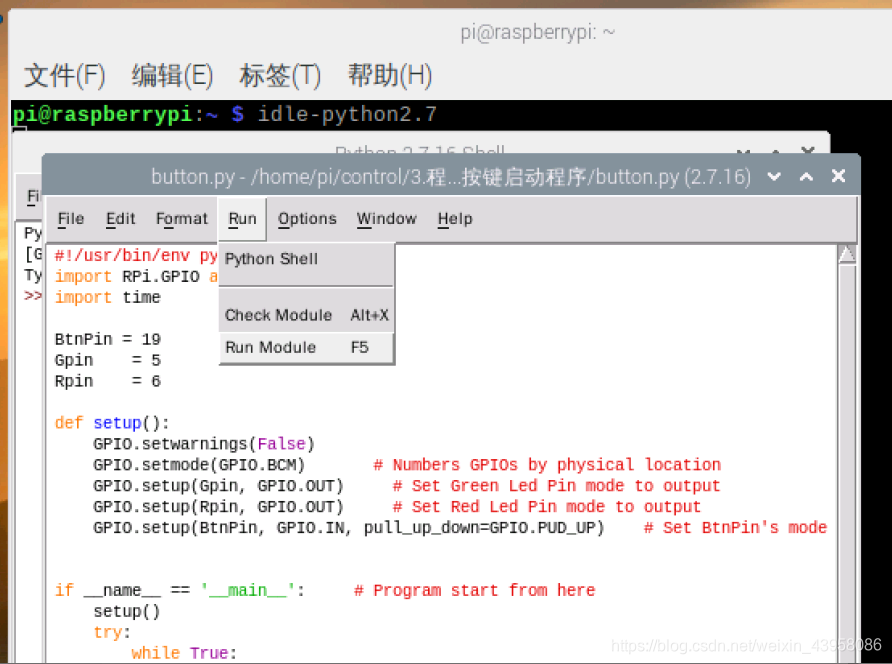Open the Edit menu in IDLE

pyautogui.click(x=120, y=219)
